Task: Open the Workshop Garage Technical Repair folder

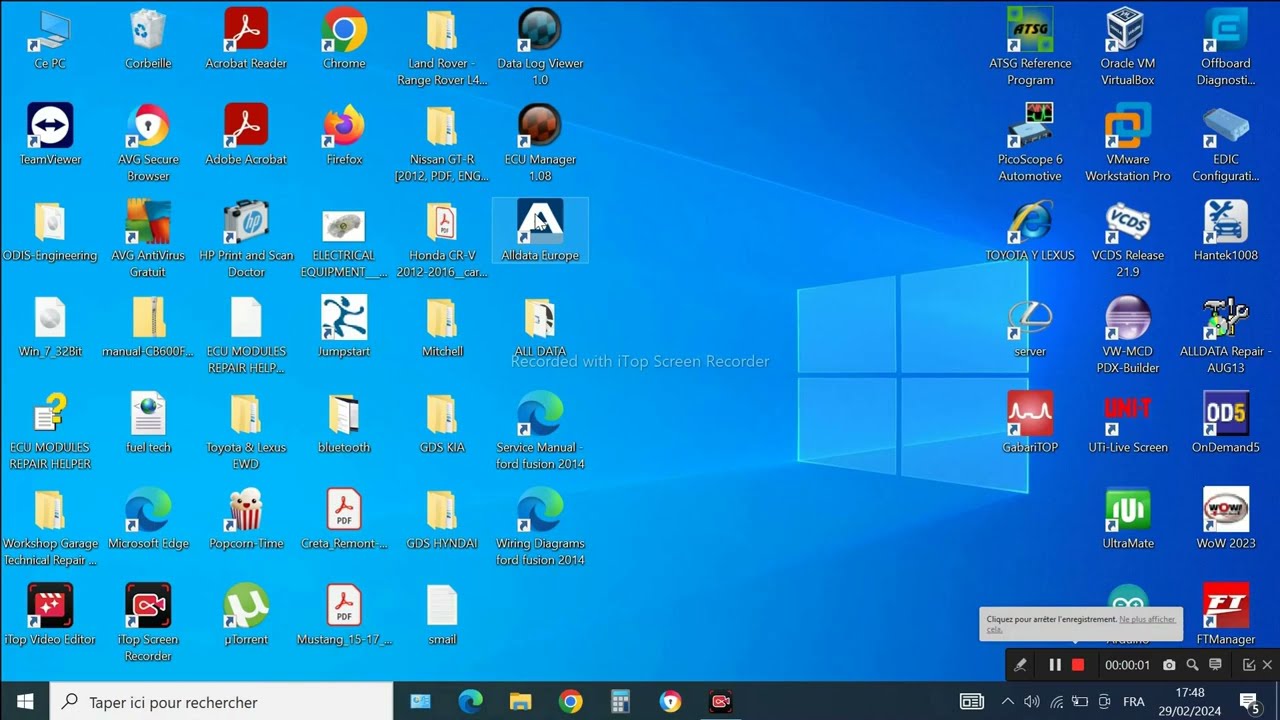Action: click(x=50, y=527)
